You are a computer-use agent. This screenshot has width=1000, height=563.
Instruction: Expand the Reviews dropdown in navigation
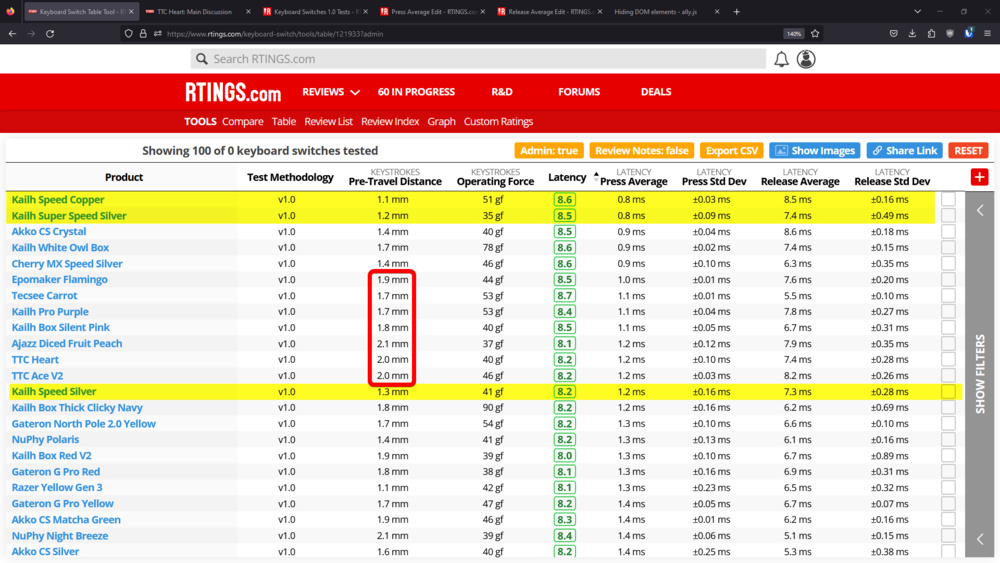tap(331, 92)
